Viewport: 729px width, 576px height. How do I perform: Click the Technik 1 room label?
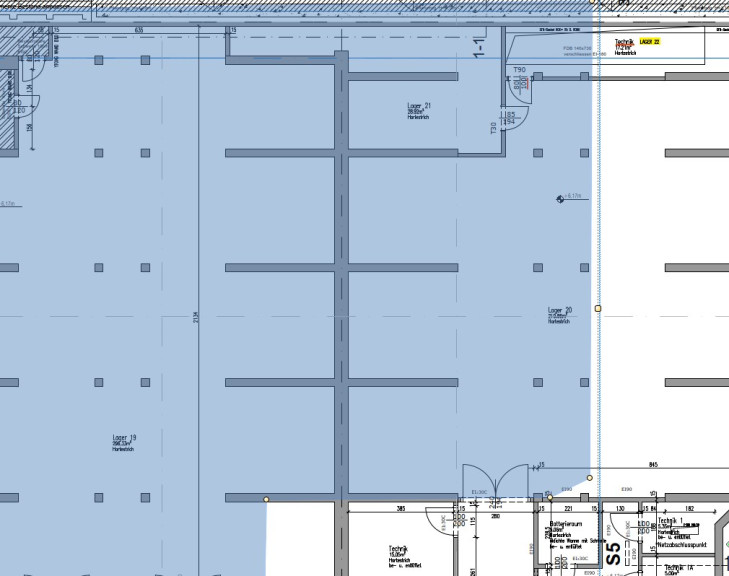point(670,521)
